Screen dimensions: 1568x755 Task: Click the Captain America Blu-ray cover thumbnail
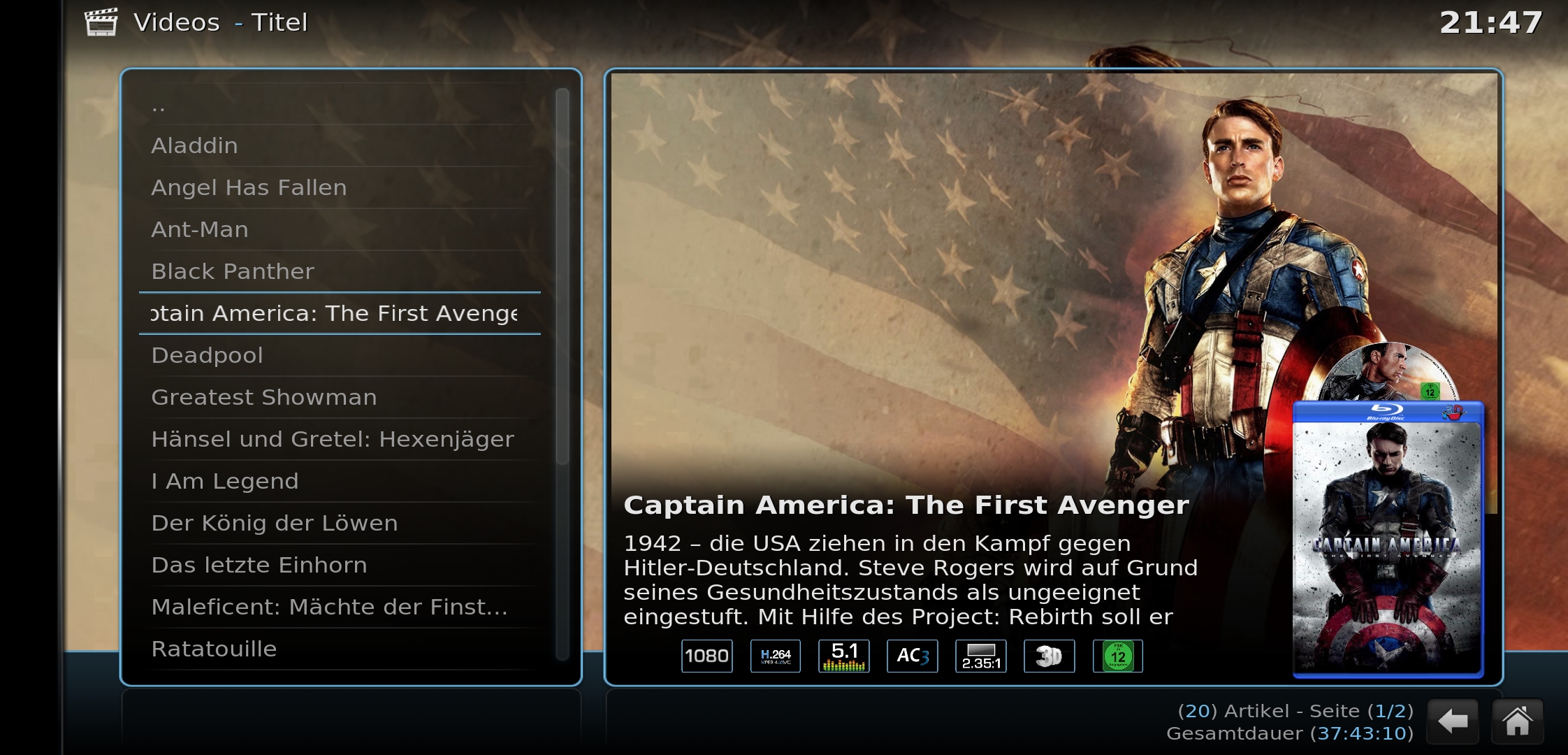point(1388,539)
